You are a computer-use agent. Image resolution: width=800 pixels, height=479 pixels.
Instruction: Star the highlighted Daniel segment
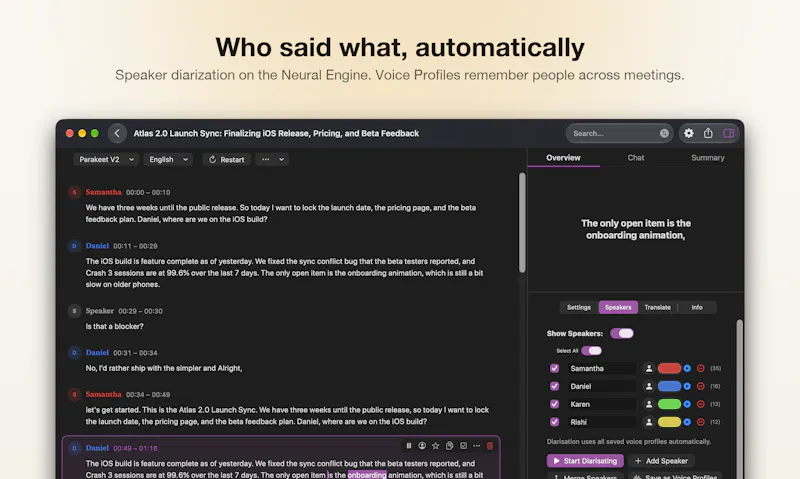(x=435, y=446)
